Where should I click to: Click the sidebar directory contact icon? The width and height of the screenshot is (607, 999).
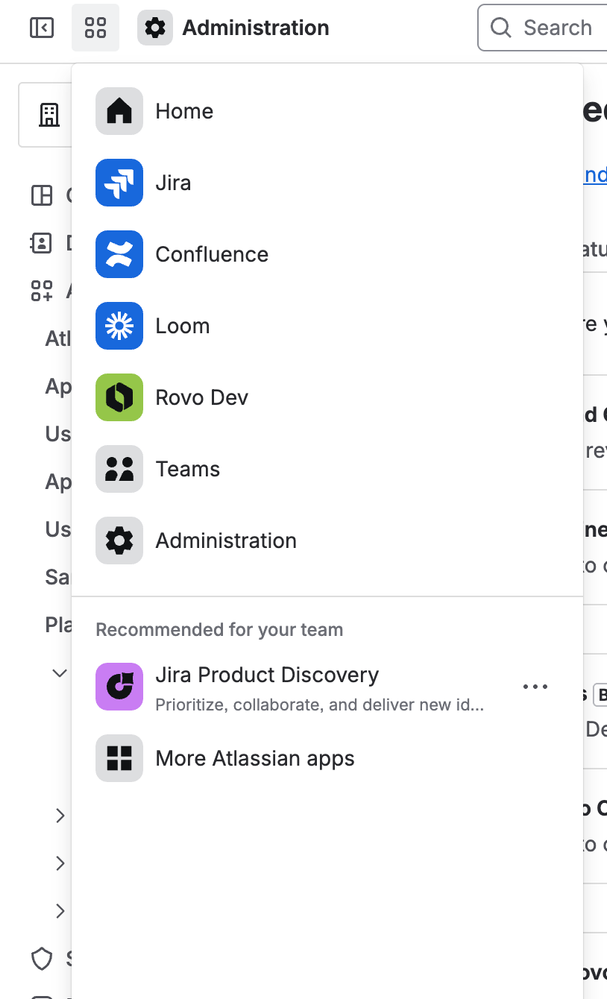pyautogui.click(x=41, y=243)
